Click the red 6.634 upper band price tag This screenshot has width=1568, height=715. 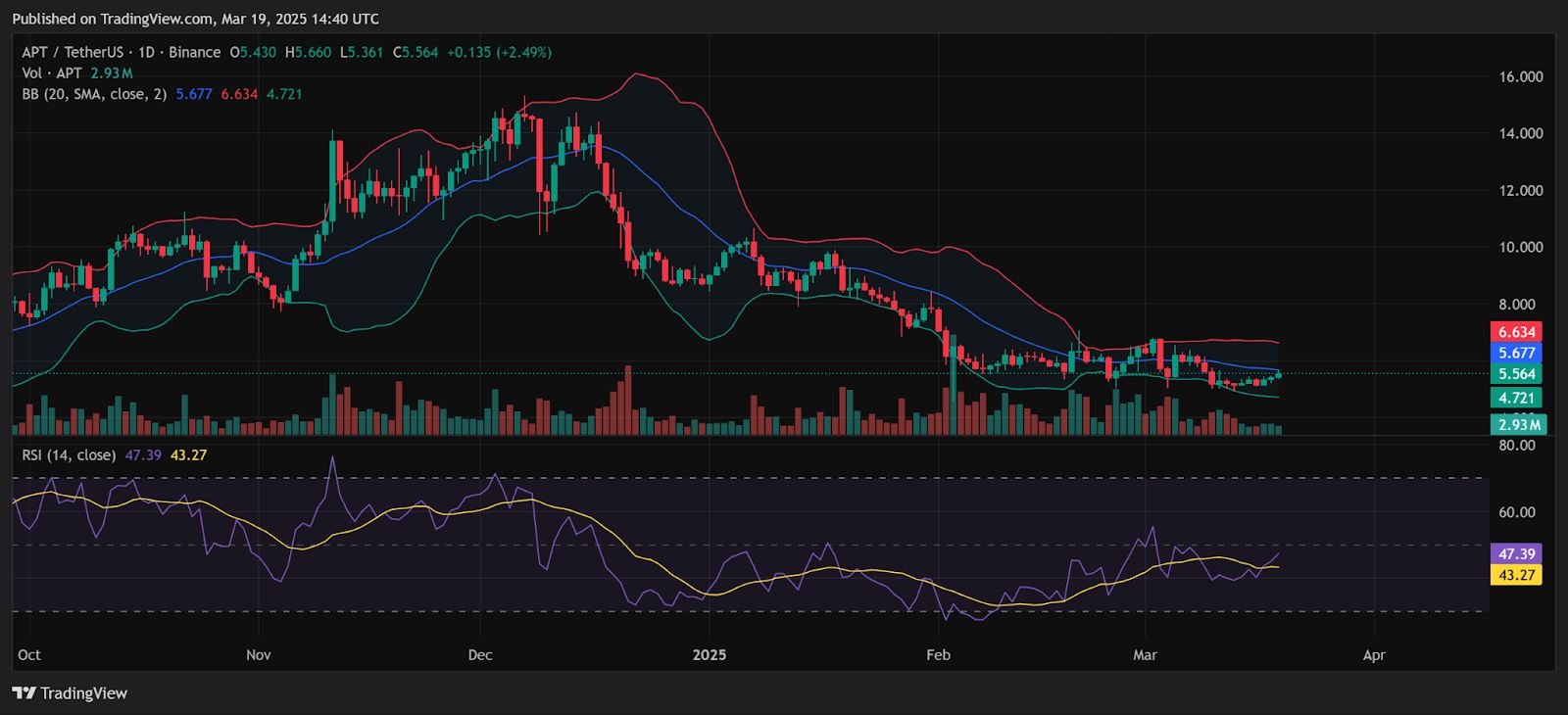1516,332
